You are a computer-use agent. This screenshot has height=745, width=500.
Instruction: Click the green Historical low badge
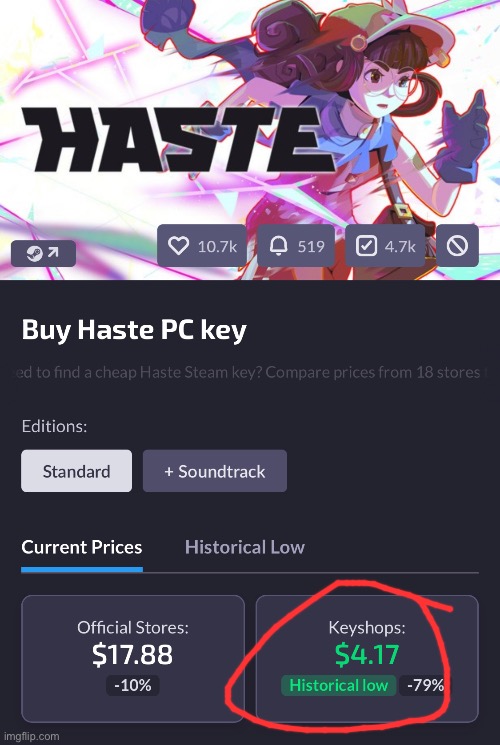(338, 686)
